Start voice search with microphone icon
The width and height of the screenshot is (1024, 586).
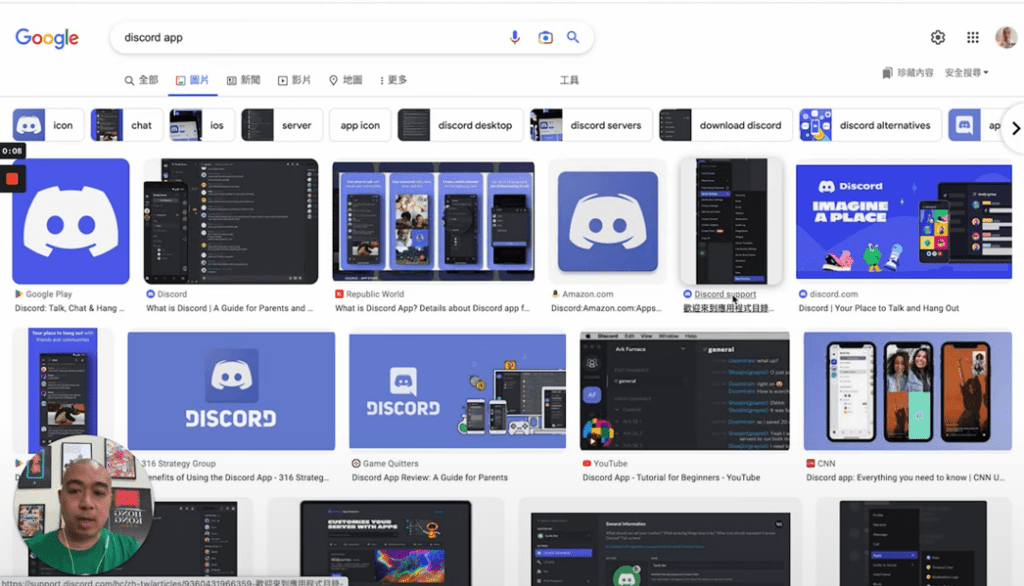[x=515, y=37]
